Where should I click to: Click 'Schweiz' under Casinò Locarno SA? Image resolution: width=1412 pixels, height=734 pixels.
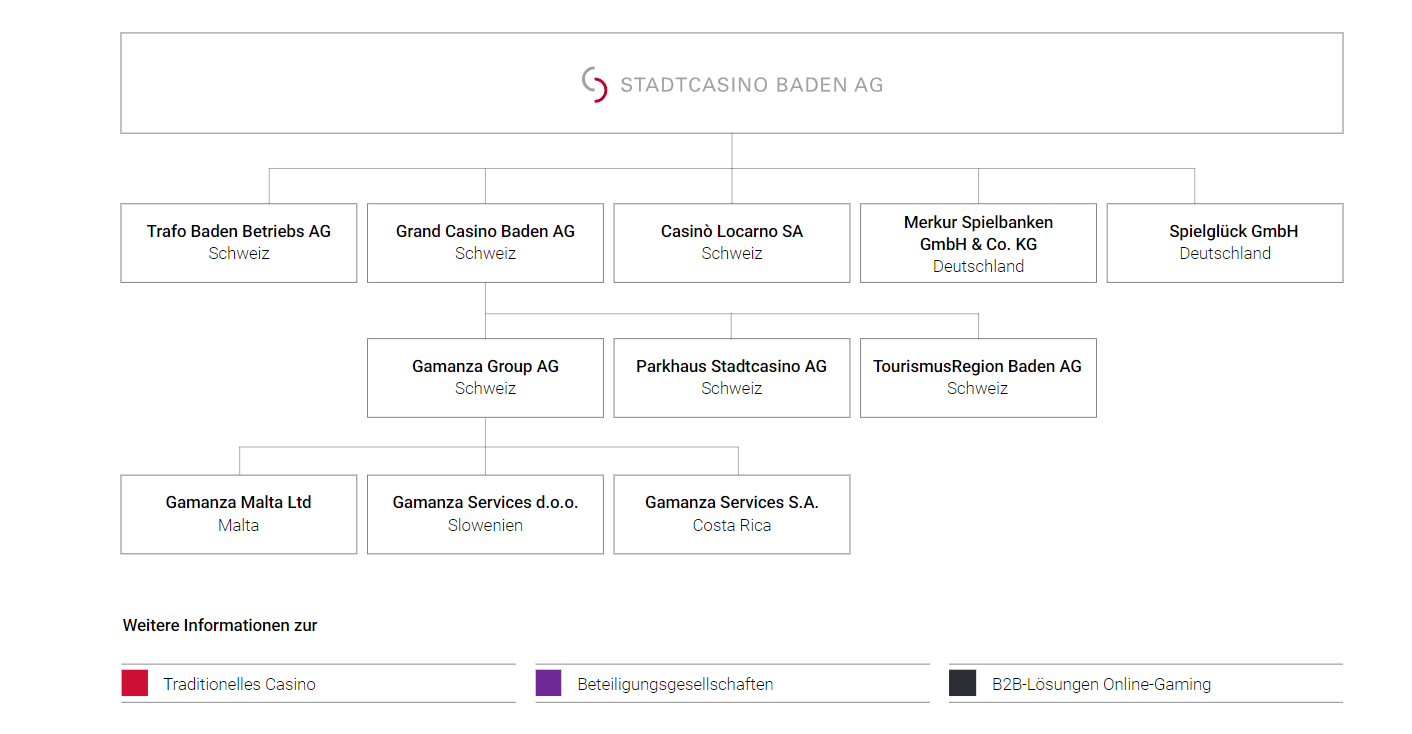732,254
